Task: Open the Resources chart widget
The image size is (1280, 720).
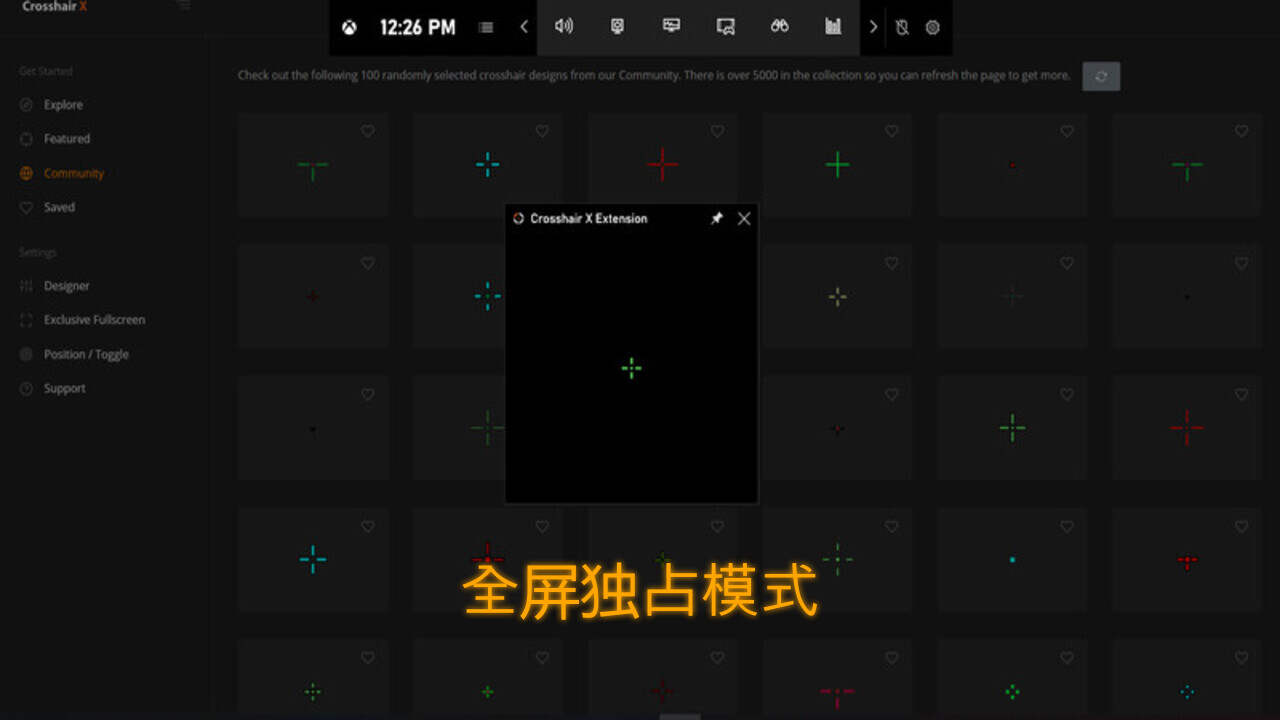Action: point(833,27)
